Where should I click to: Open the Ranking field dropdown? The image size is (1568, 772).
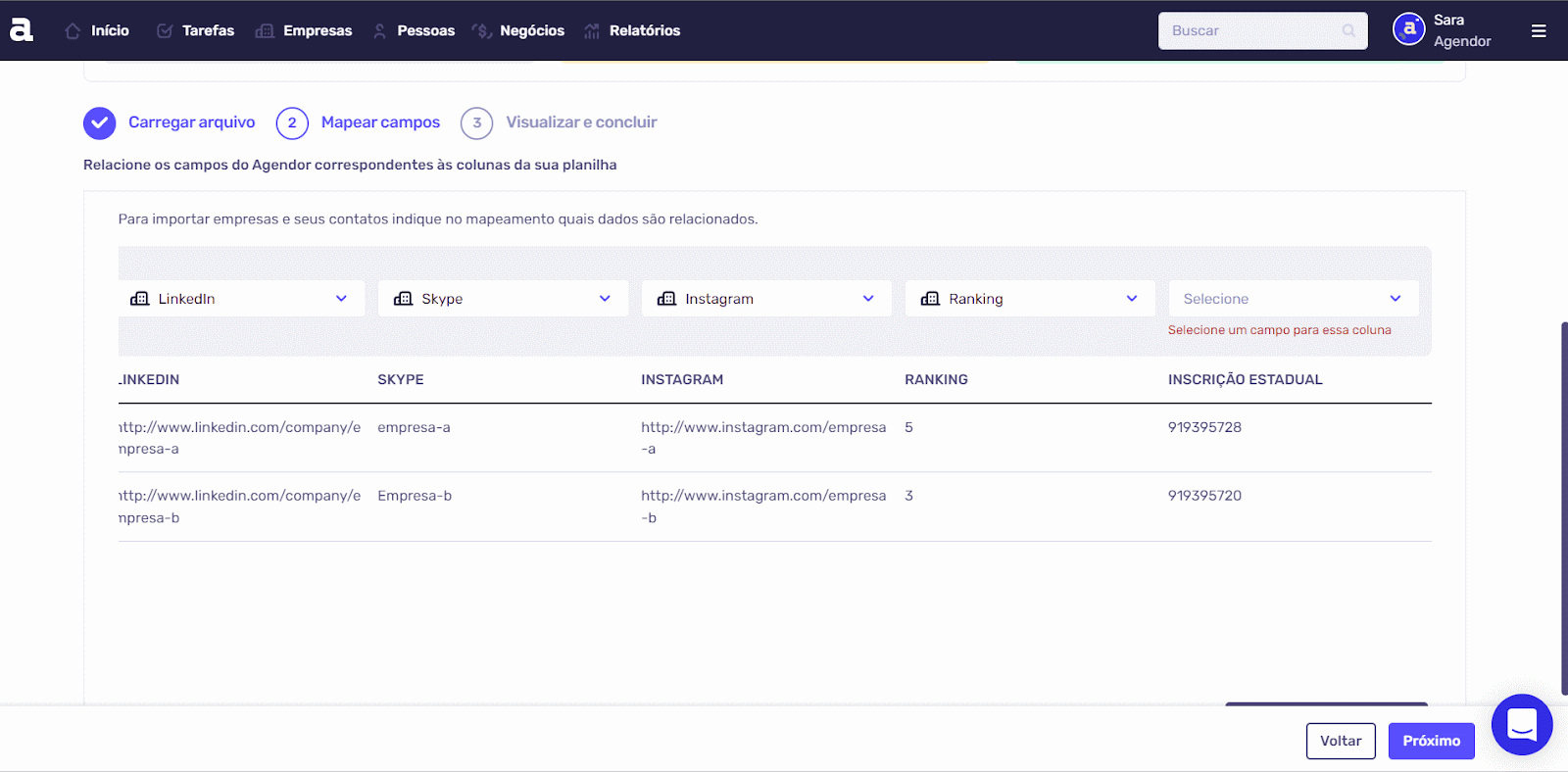click(x=1030, y=299)
